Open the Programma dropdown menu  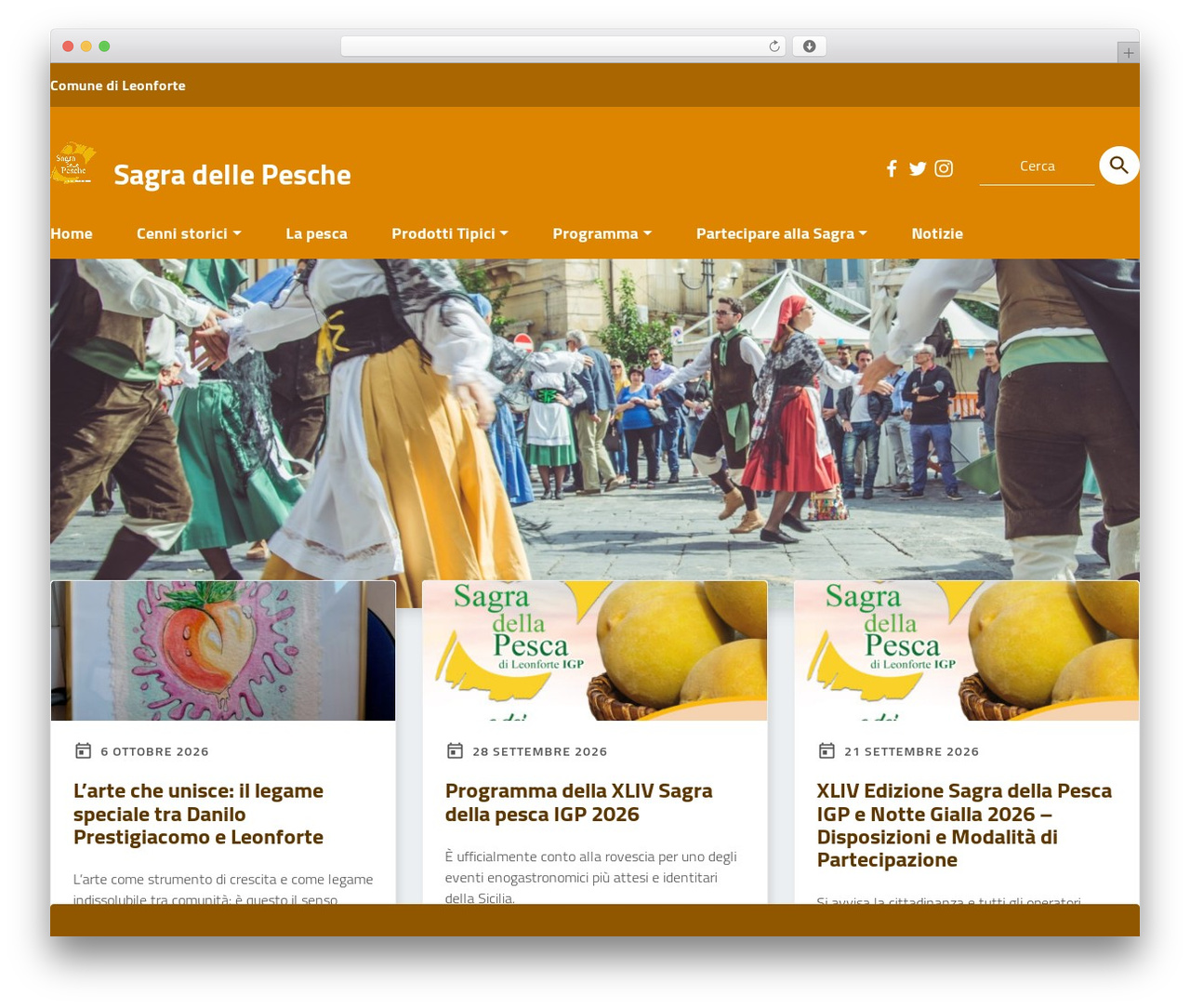click(x=602, y=233)
